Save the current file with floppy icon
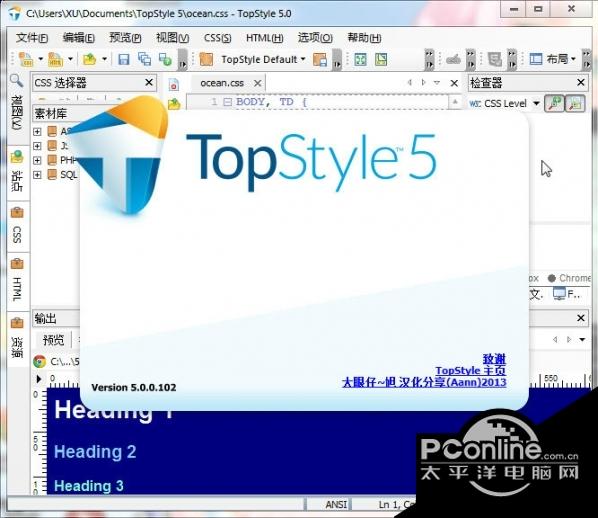This screenshot has width=598, height=518. point(124,59)
